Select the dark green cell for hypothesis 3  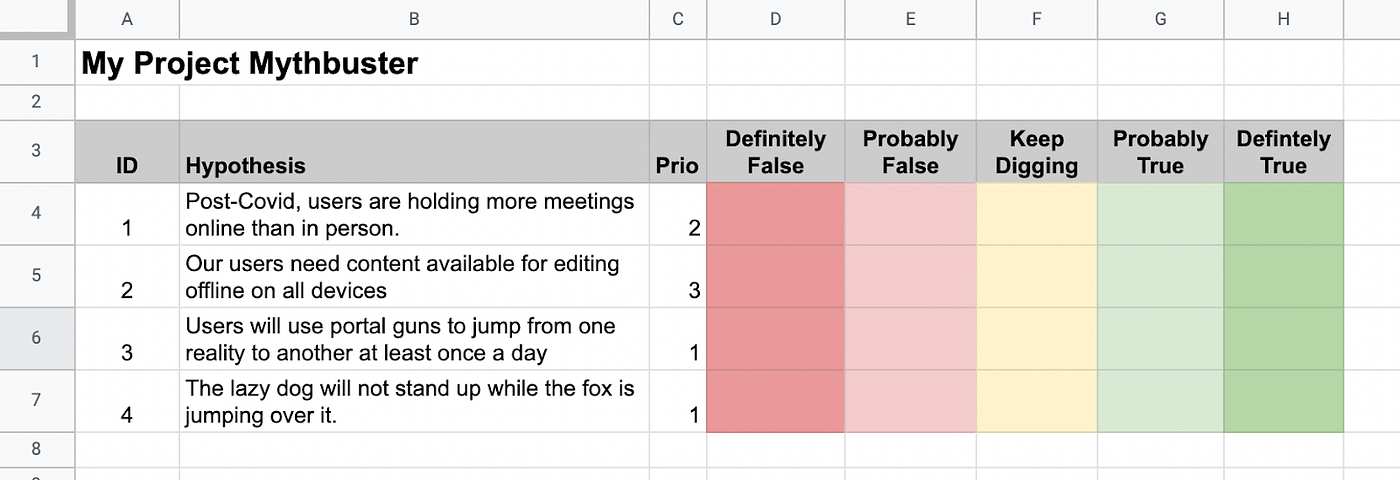(1283, 339)
